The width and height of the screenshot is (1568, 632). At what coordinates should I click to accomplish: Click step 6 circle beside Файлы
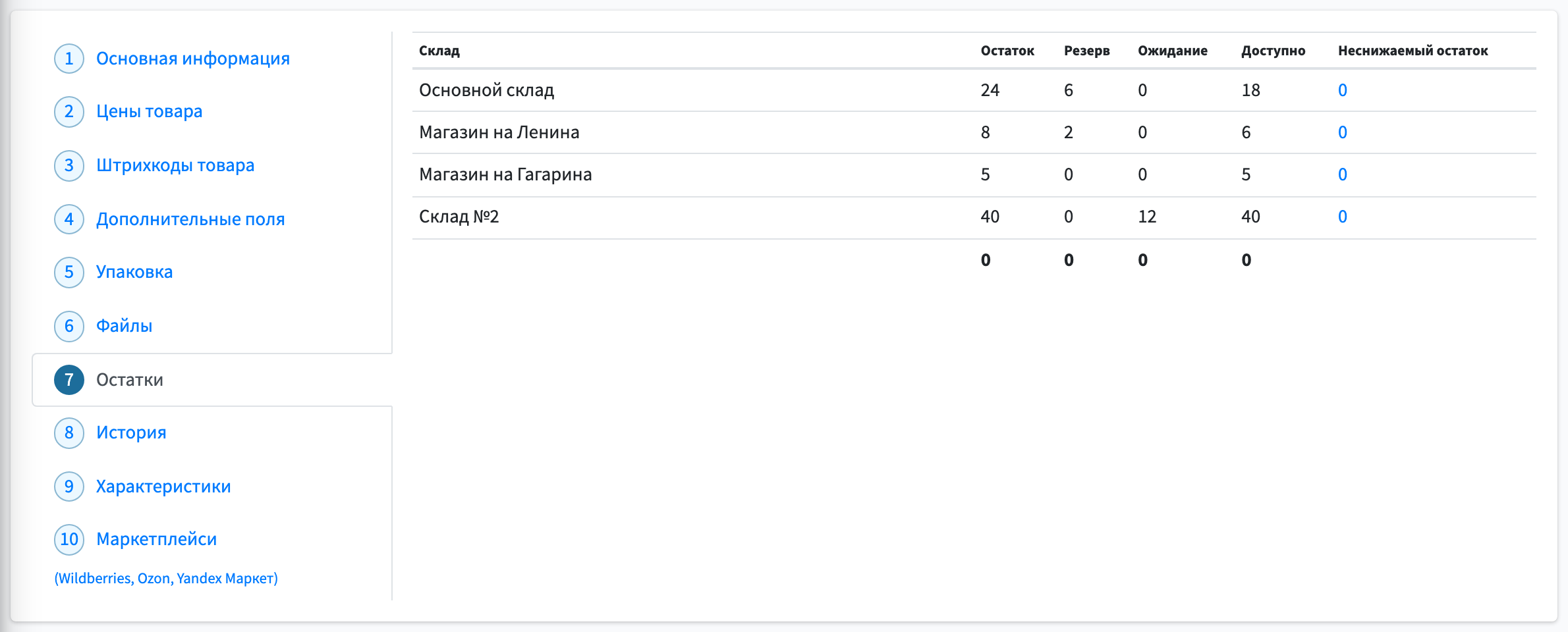click(69, 326)
